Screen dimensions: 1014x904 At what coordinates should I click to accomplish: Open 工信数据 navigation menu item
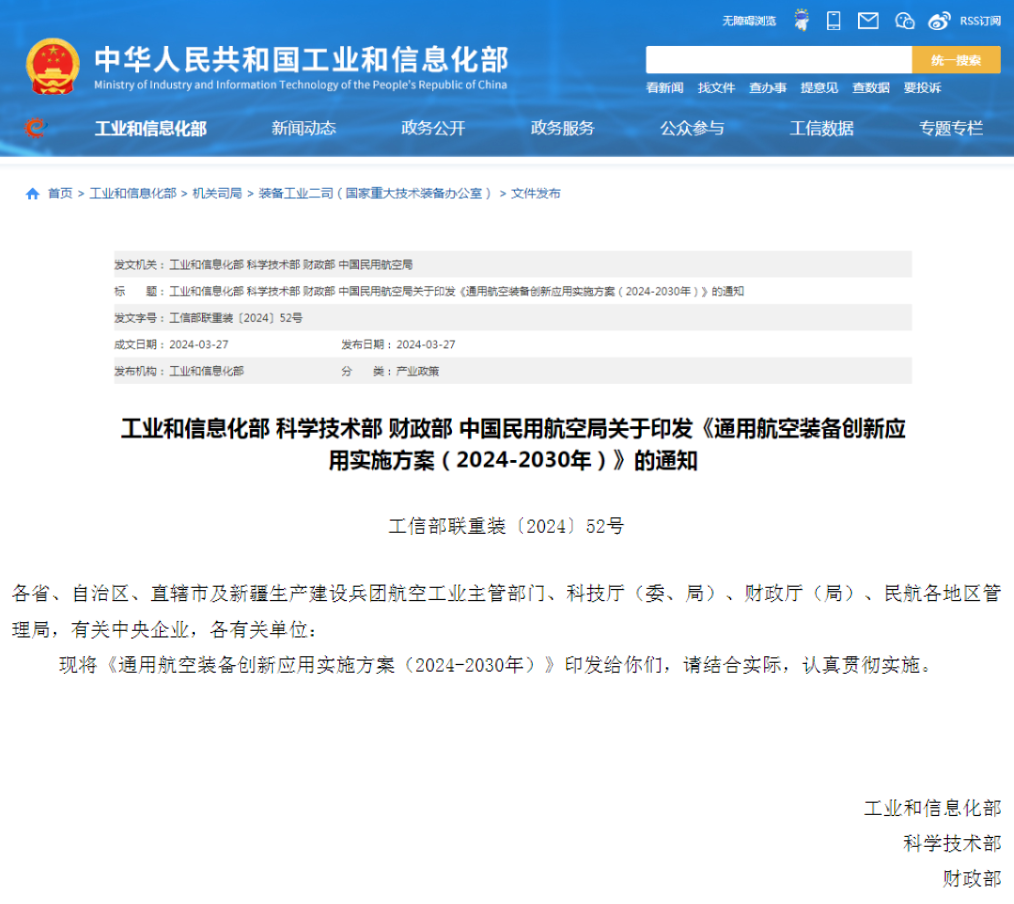coord(822,128)
